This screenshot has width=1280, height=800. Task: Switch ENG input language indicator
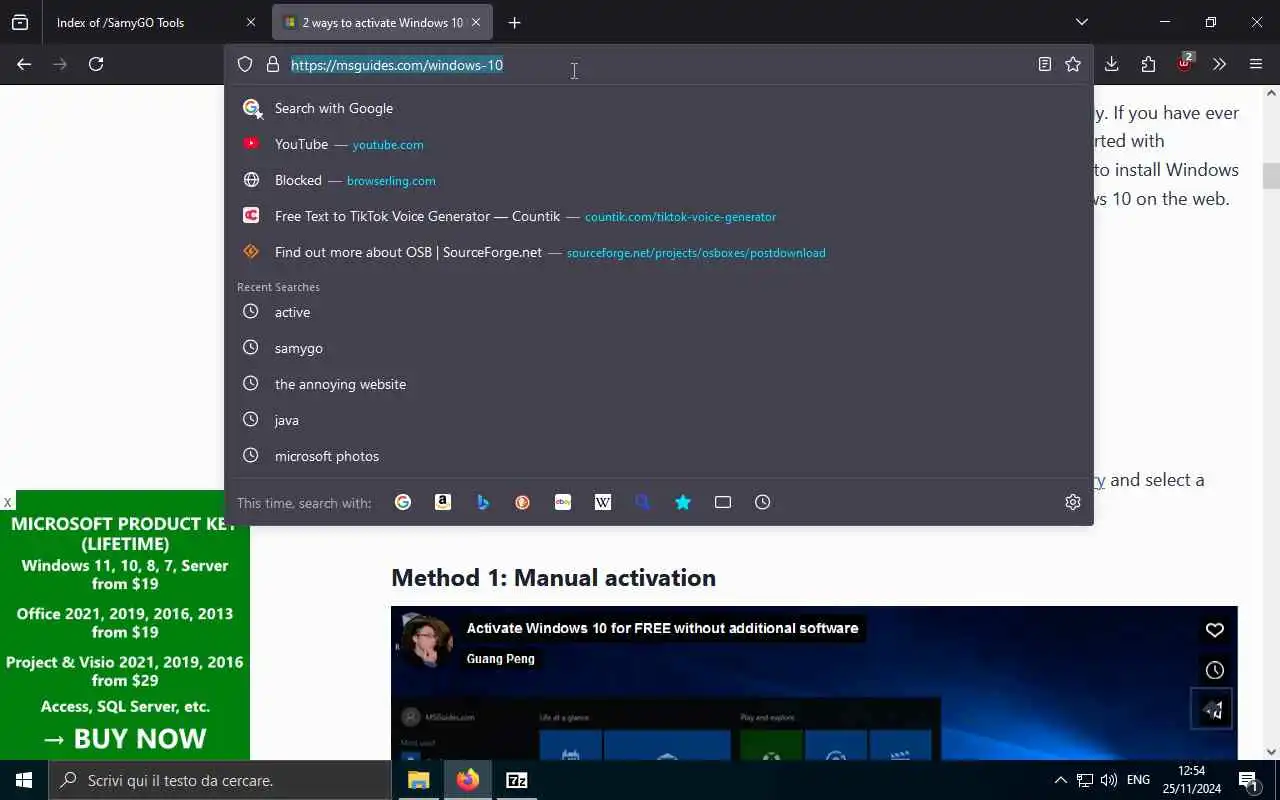tap(1138, 780)
